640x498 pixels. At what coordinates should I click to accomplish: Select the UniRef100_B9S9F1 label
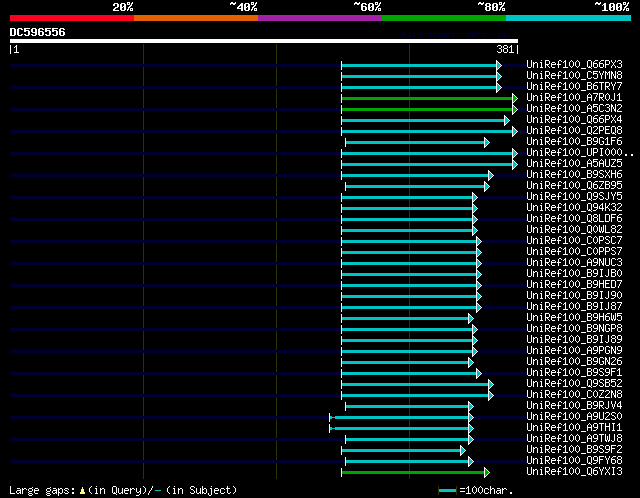tap(574, 373)
